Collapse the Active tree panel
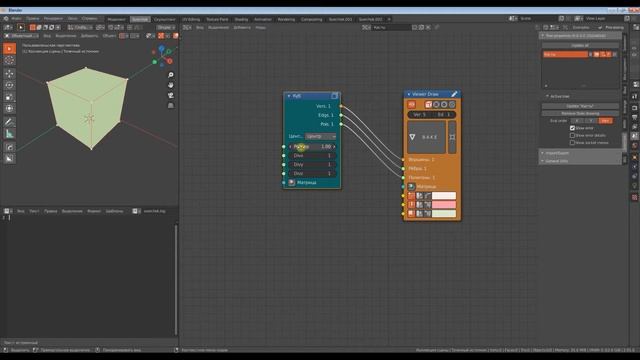640x360 pixels. (547, 96)
